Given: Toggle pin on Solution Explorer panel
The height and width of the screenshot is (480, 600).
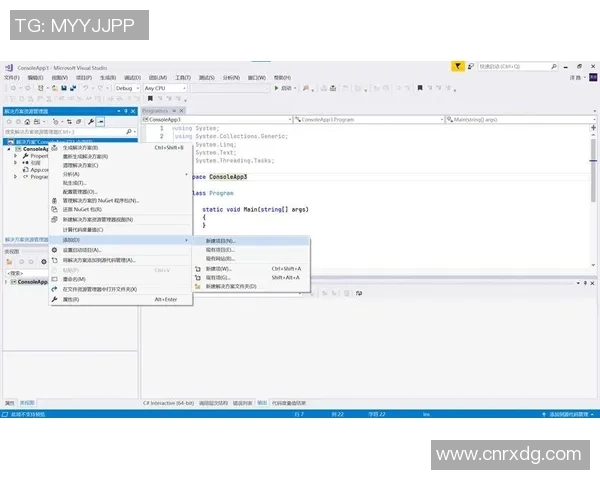Looking at the screenshot, I should tap(126, 111).
